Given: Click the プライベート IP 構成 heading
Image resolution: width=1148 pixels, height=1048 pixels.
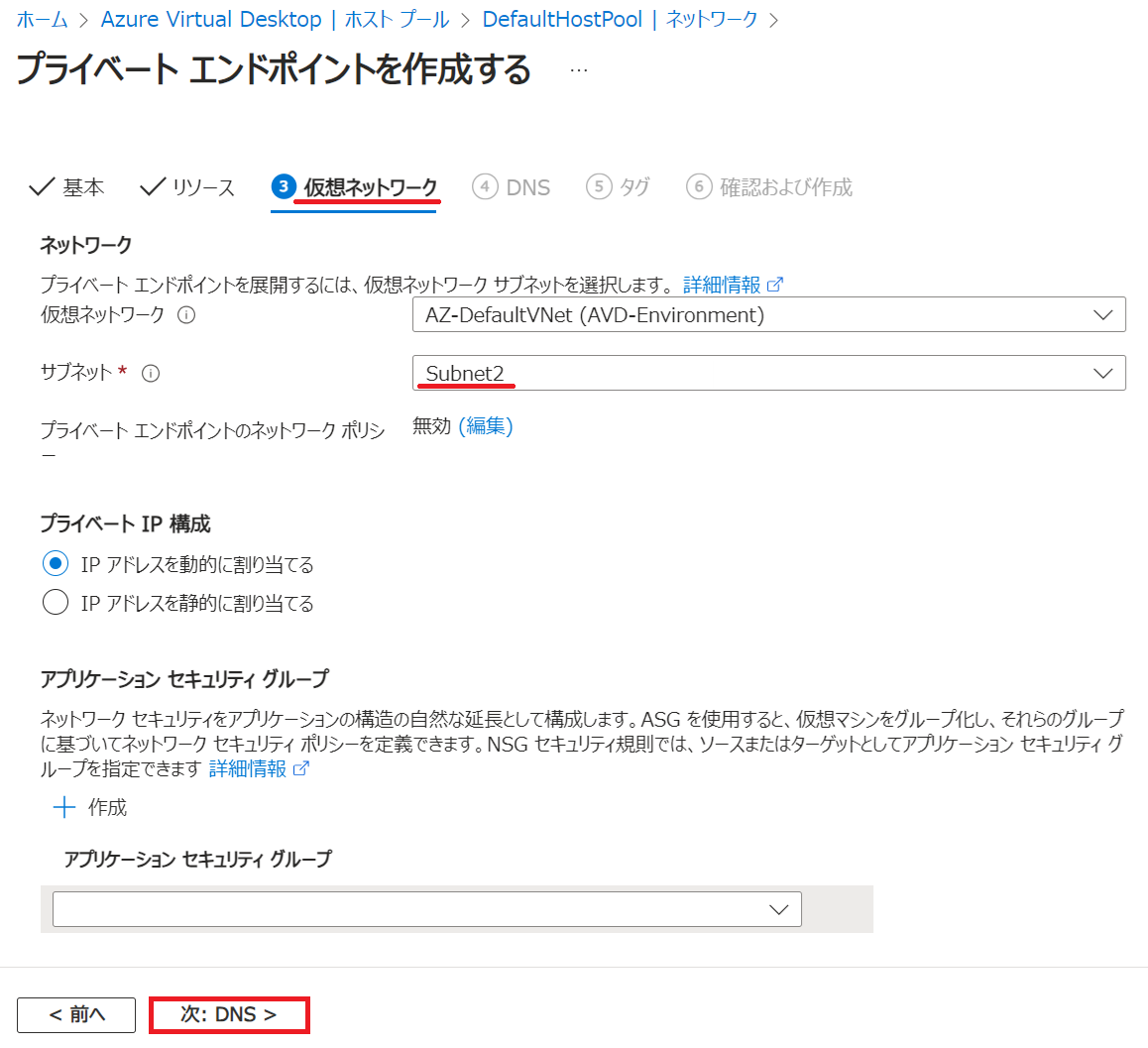Looking at the screenshot, I should click(x=125, y=524).
